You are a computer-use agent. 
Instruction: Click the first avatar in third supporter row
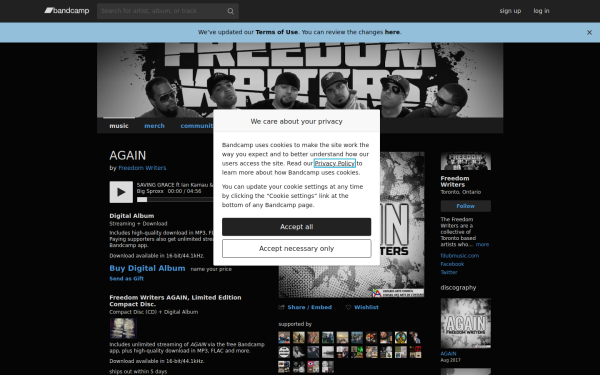click(x=284, y=367)
